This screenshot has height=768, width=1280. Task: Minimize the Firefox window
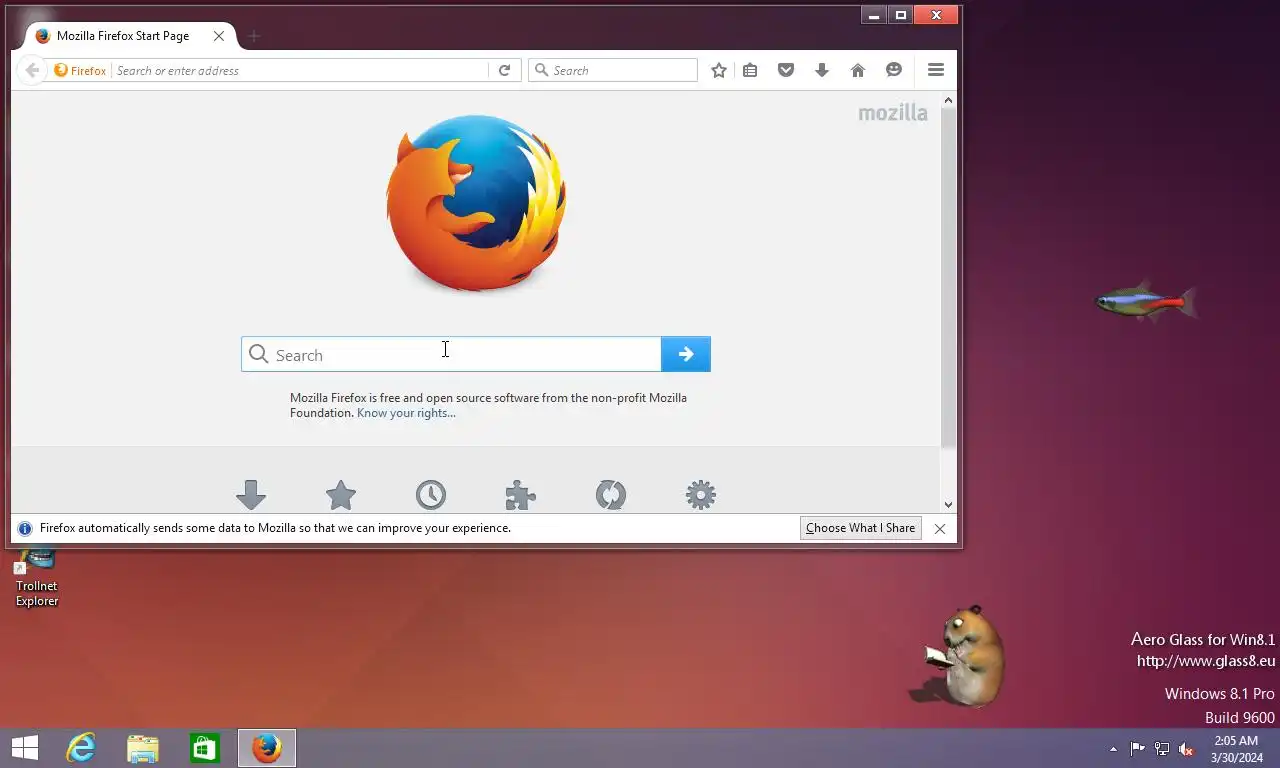coord(874,15)
